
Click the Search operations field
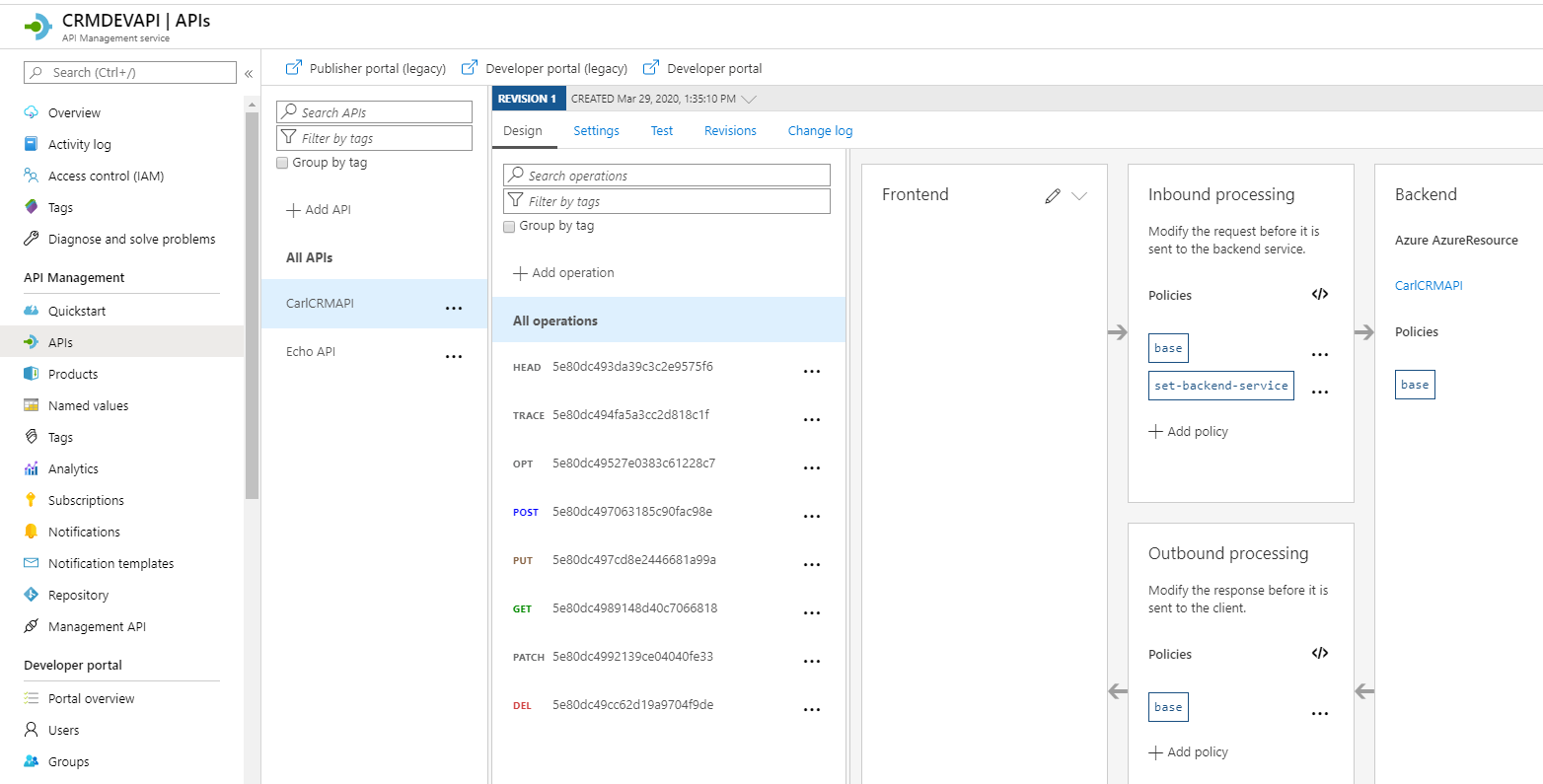(x=667, y=175)
